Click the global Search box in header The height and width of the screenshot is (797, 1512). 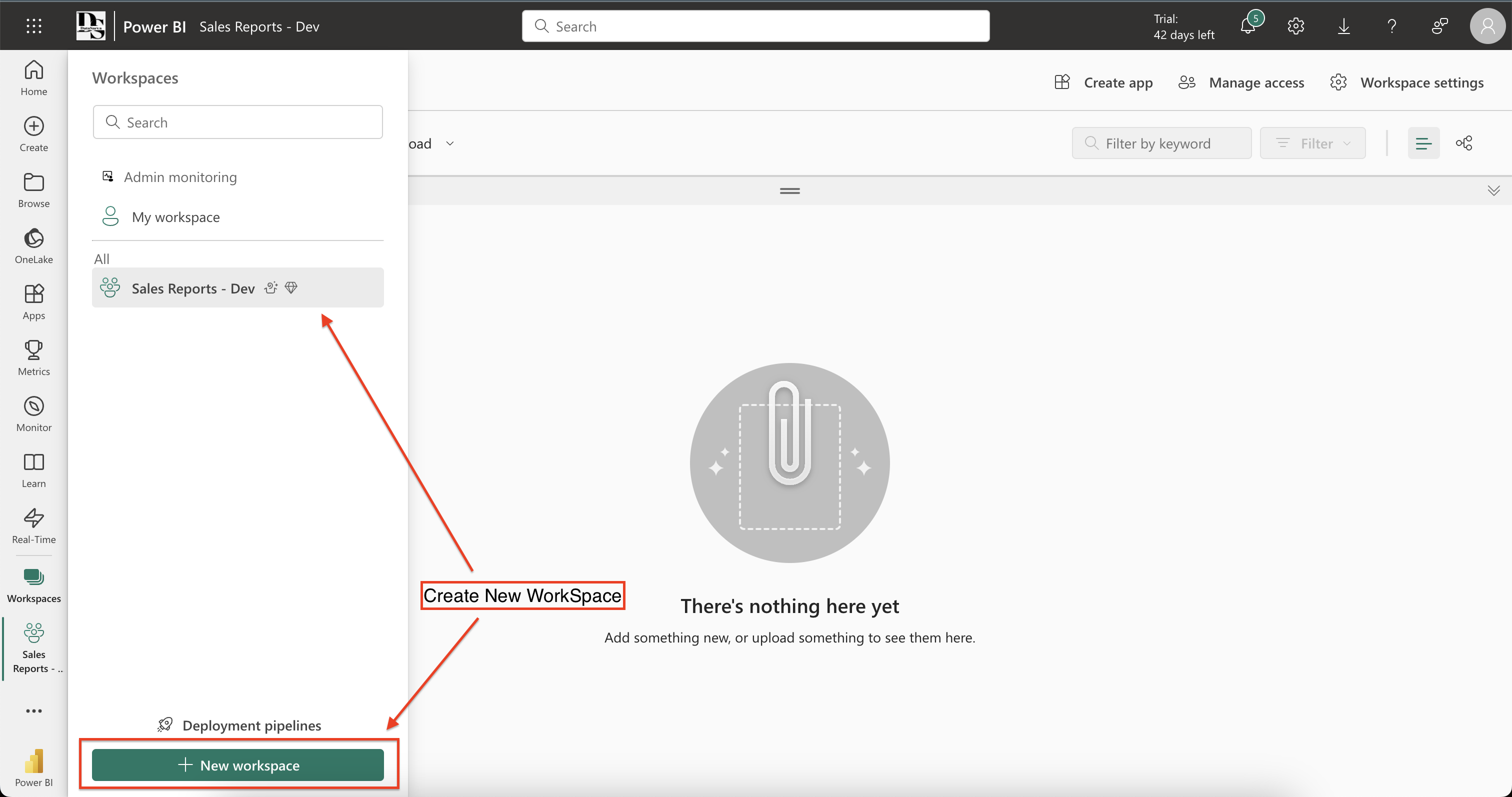click(x=755, y=26)
